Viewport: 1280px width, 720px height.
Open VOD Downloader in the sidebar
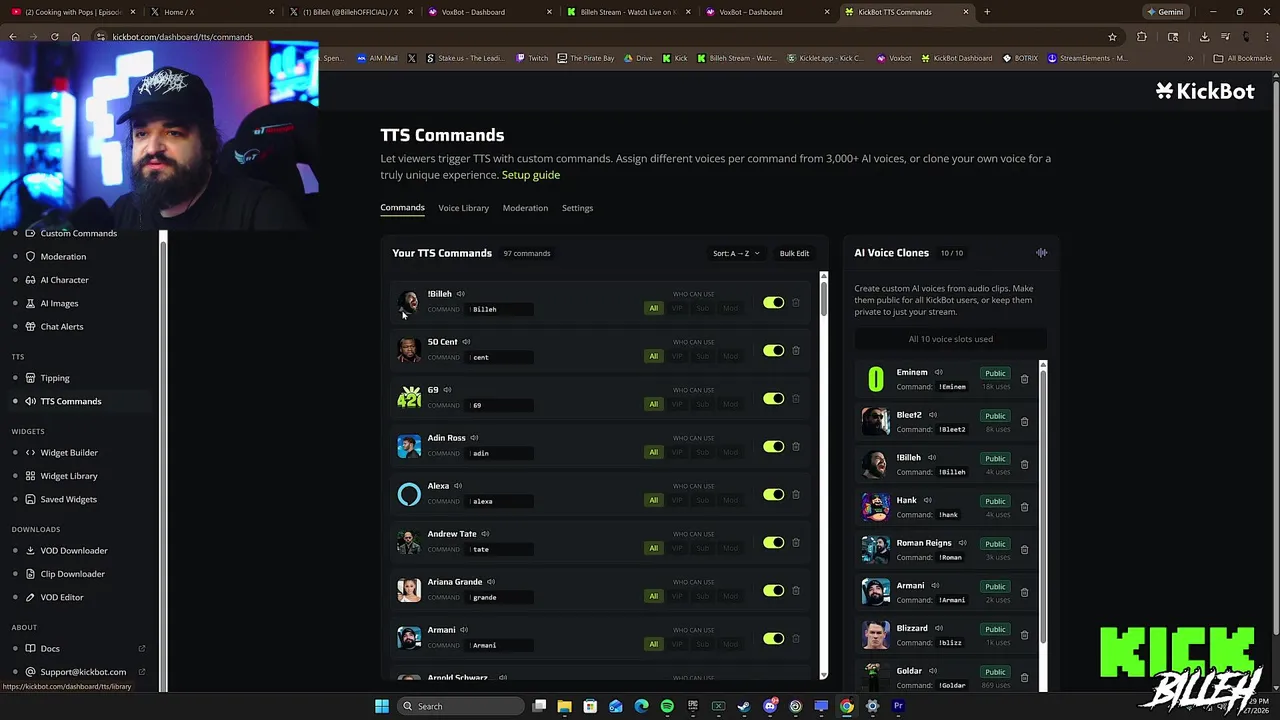[74, 551]
